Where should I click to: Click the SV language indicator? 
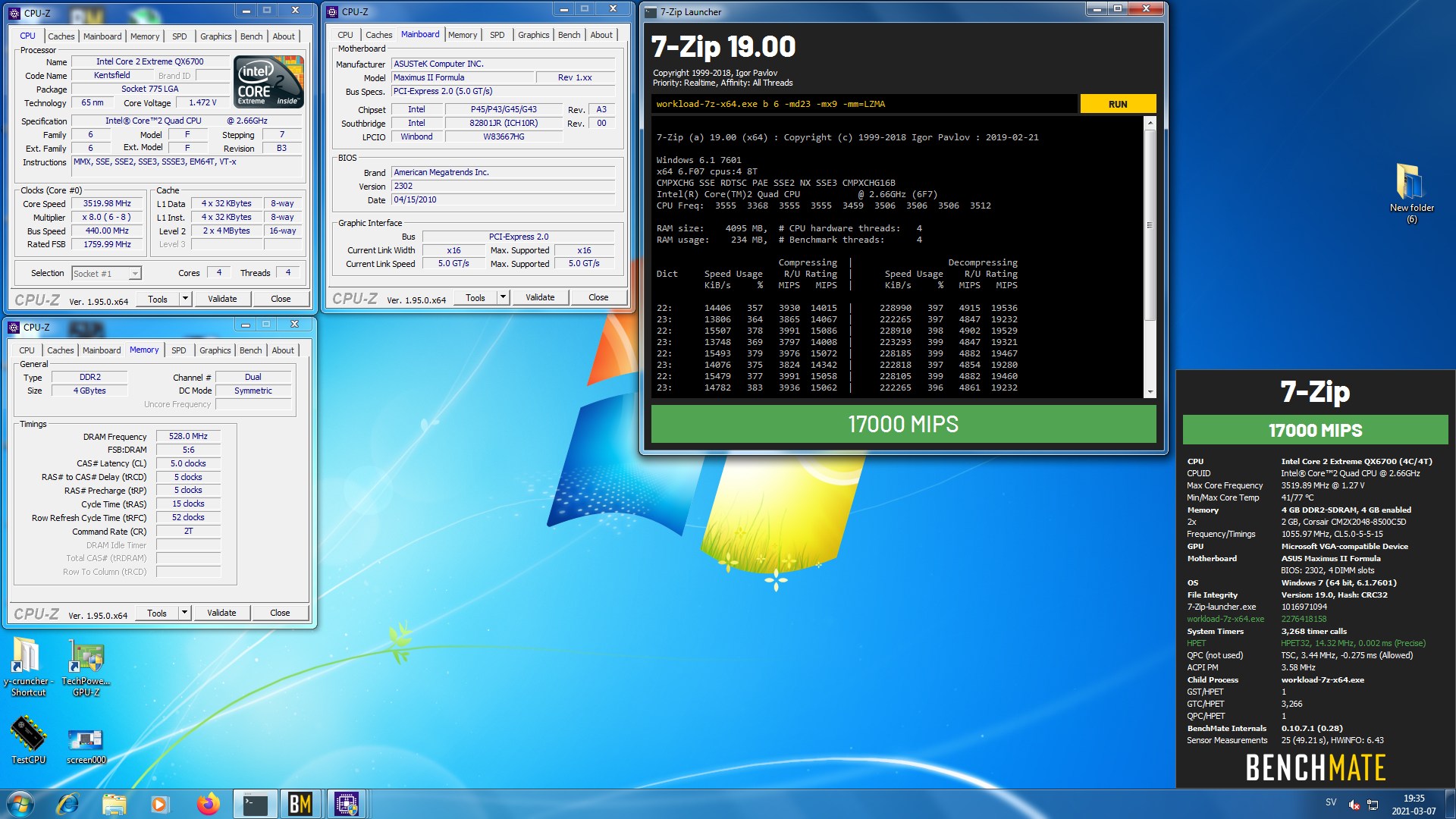(1331, 802)
